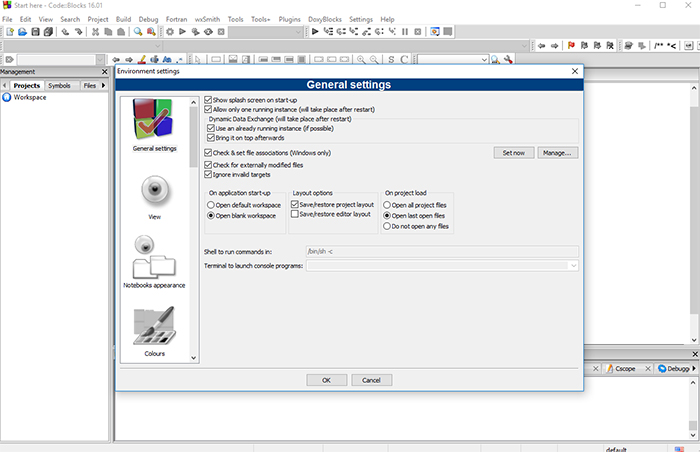Image resolution: width=700 pixels, height=452 pixels.
Task: Toggle Check & set file associations checkbox
Action: click(208, 153)
